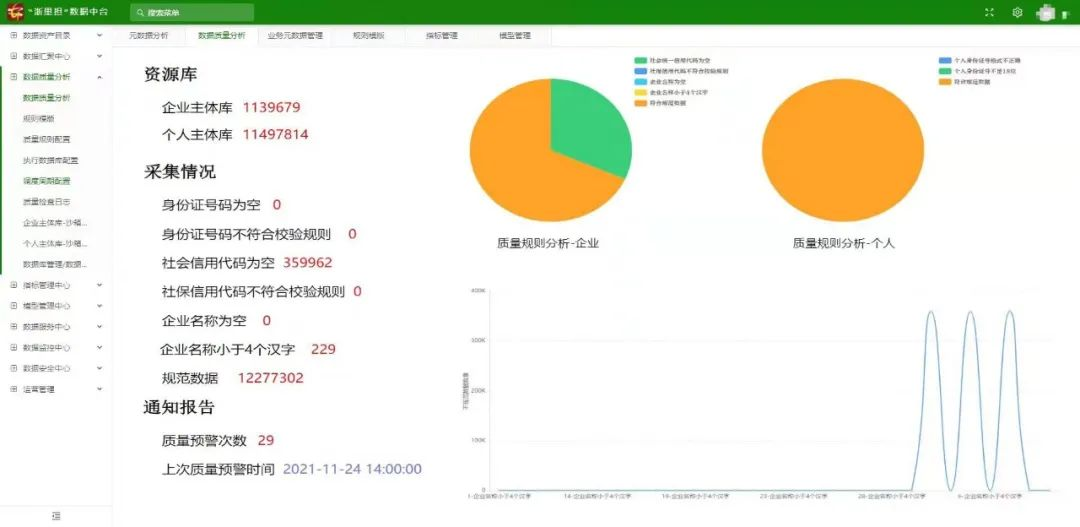Open settings via the gear icon
The image size is (1080, 527).
point(1017,12)
